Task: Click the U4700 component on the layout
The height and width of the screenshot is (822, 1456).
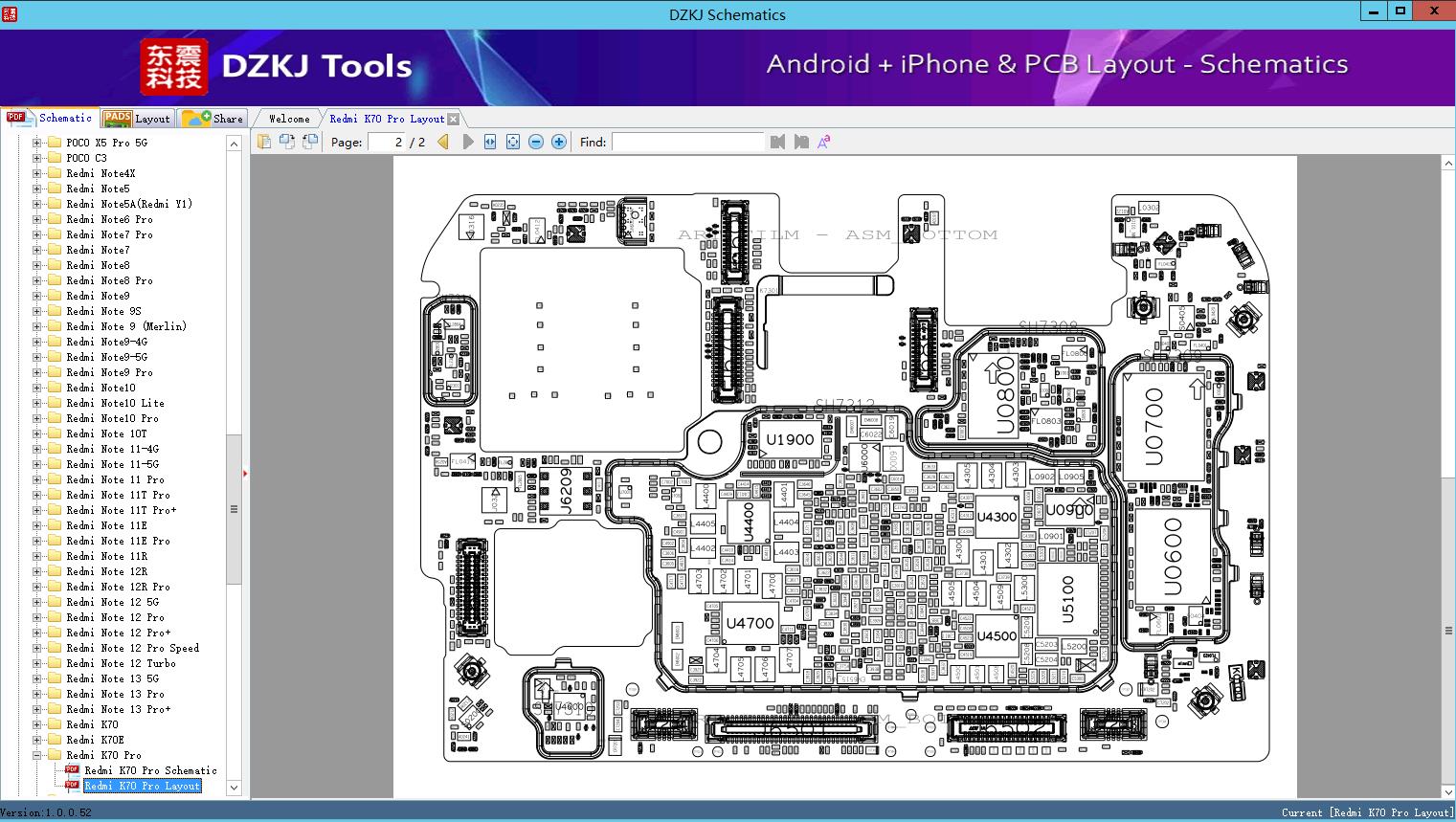Action: [750, 623]
